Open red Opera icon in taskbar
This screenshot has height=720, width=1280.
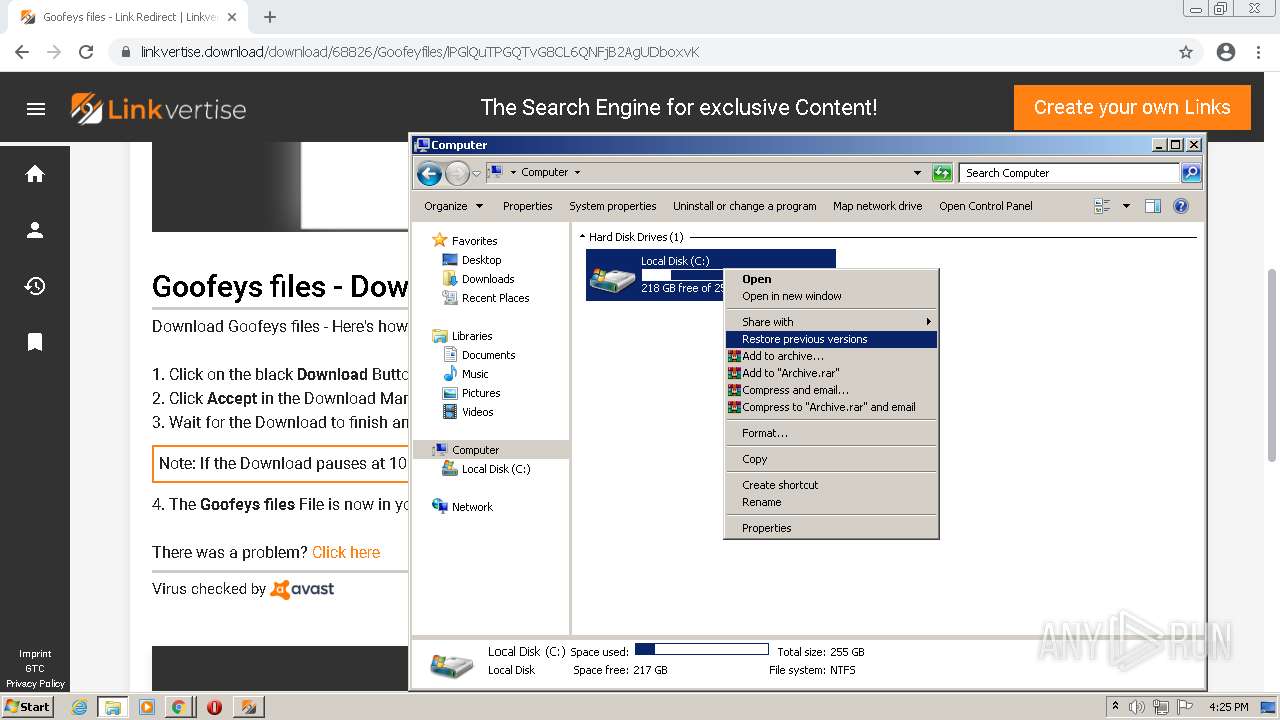[214, 707]
